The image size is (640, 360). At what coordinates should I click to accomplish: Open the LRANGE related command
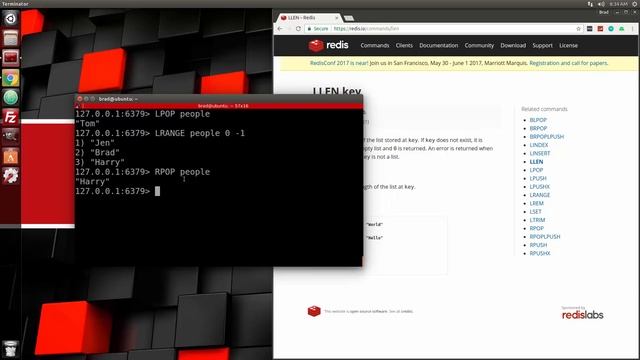pyautogui.click(x=540, y=195)
